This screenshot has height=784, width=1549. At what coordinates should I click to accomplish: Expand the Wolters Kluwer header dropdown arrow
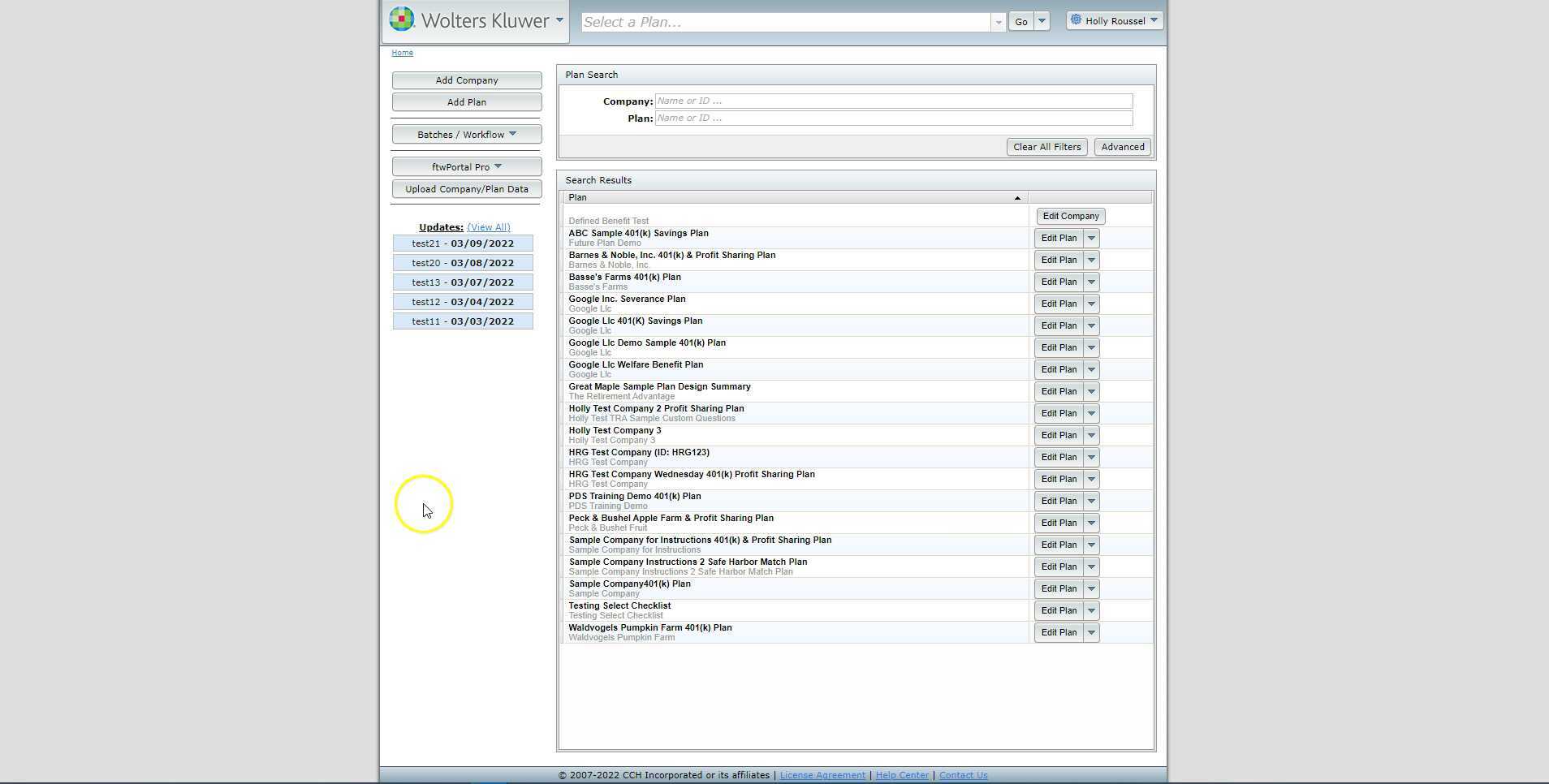pyautogui.click(x=559, y=21)
